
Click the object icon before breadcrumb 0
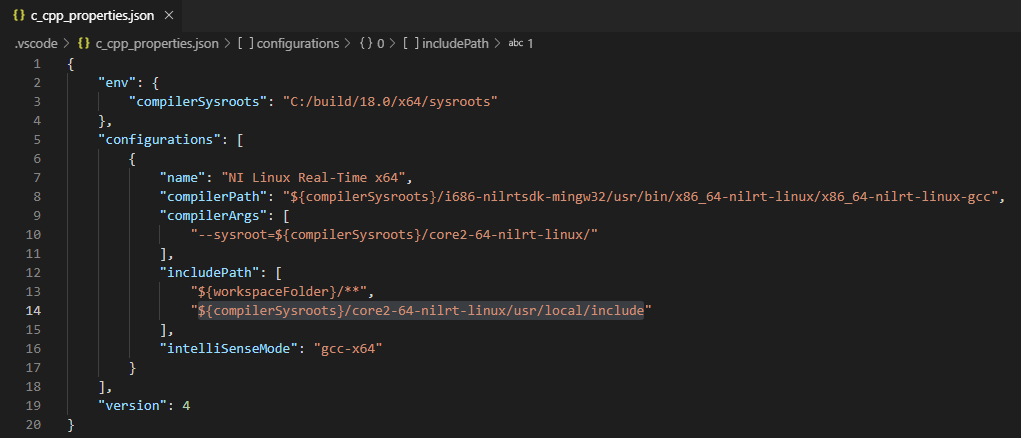[366, 44]
